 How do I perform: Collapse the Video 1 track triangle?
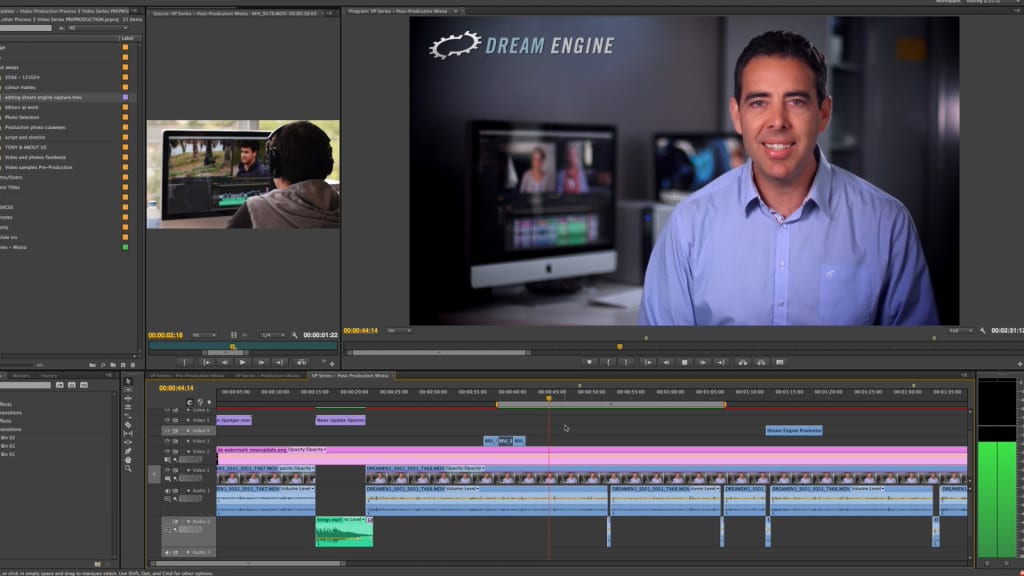coord(189,470)
